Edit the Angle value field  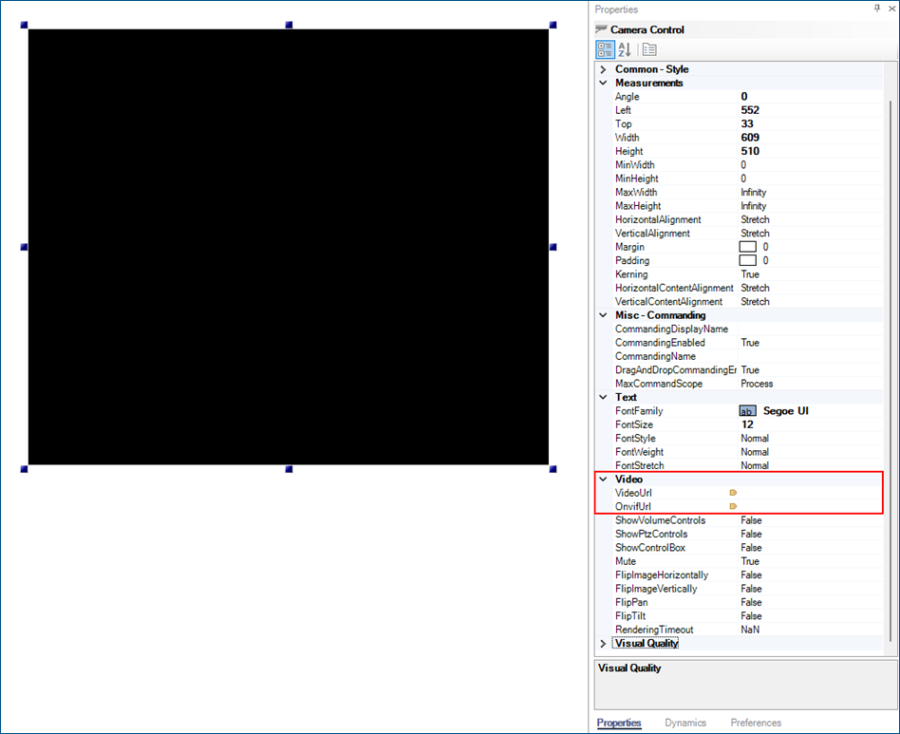[810, 96]
